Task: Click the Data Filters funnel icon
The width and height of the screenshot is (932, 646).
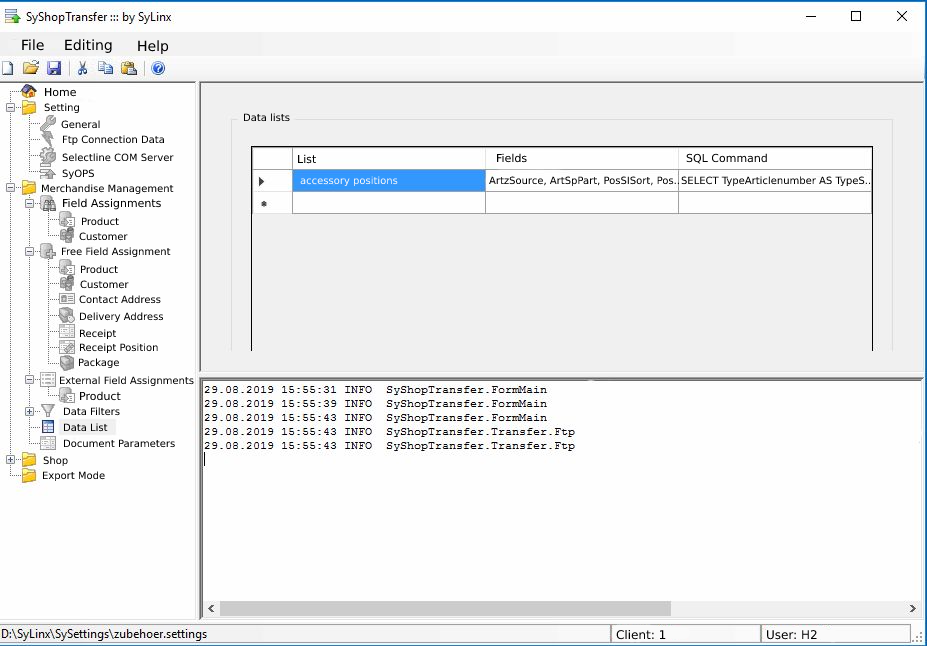Action: [x=48, y=411]
